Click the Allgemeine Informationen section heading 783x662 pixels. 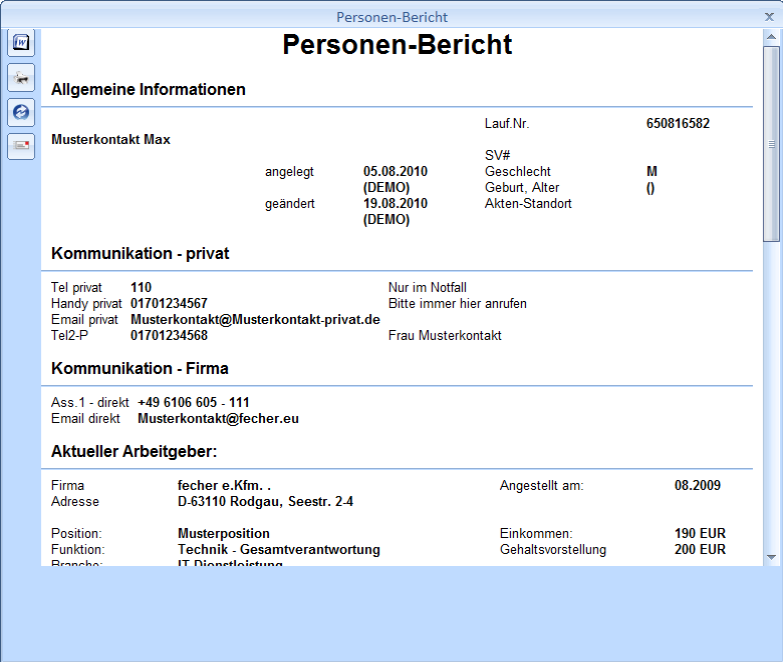(x=148, y=90)
